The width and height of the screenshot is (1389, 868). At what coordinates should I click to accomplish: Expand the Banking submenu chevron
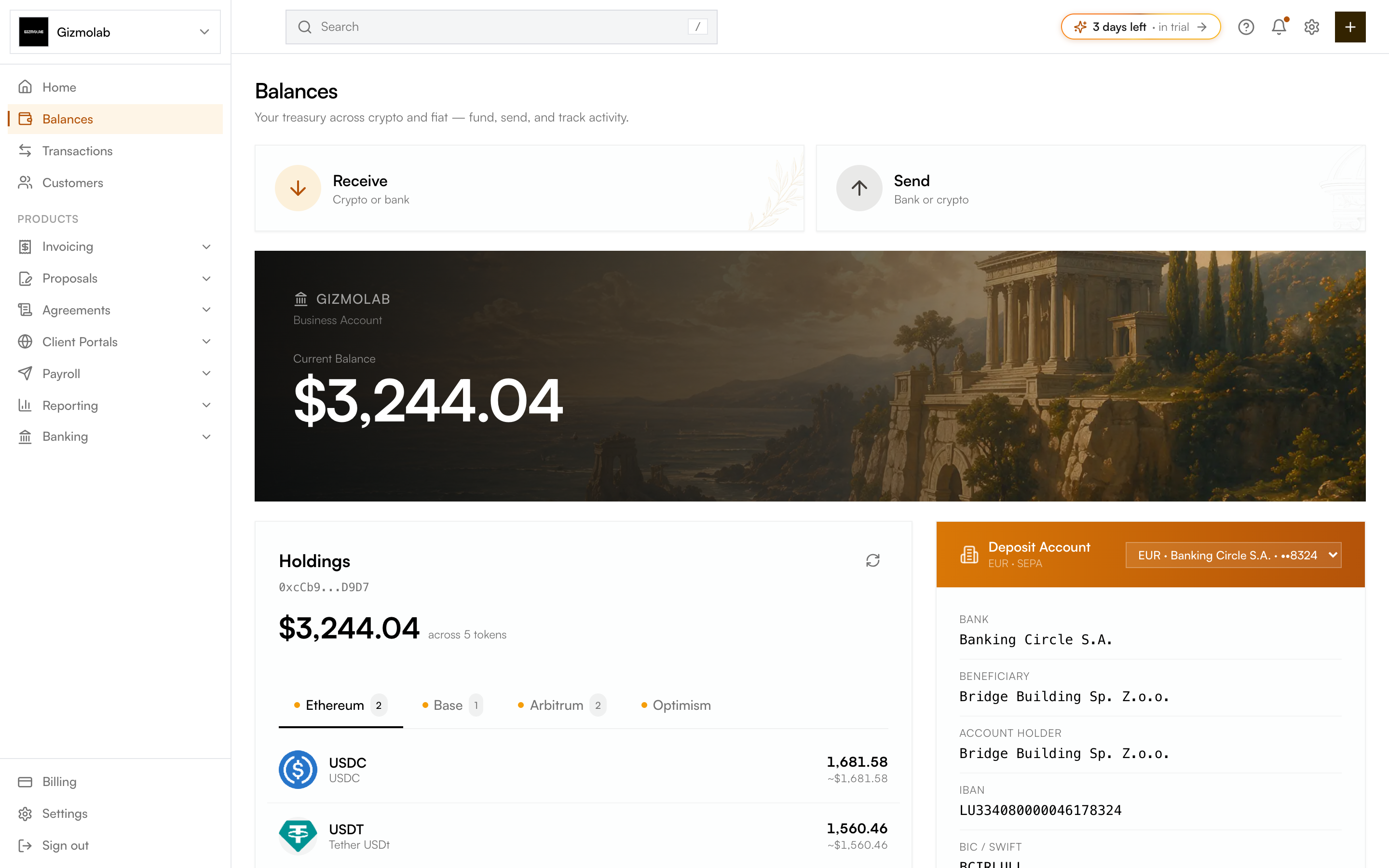[x=206, y=437]
